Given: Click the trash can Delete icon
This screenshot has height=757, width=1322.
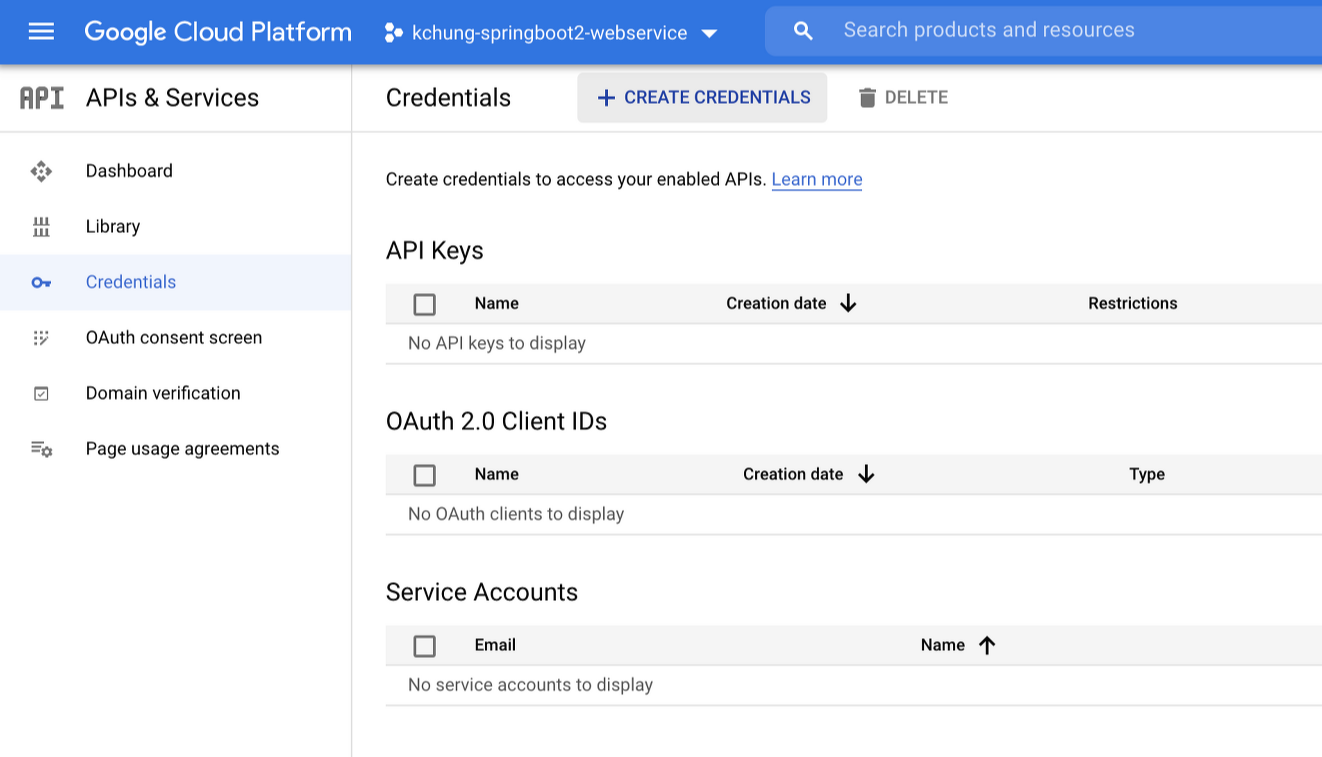Looking at the screenshot, I should pos(867,97).
